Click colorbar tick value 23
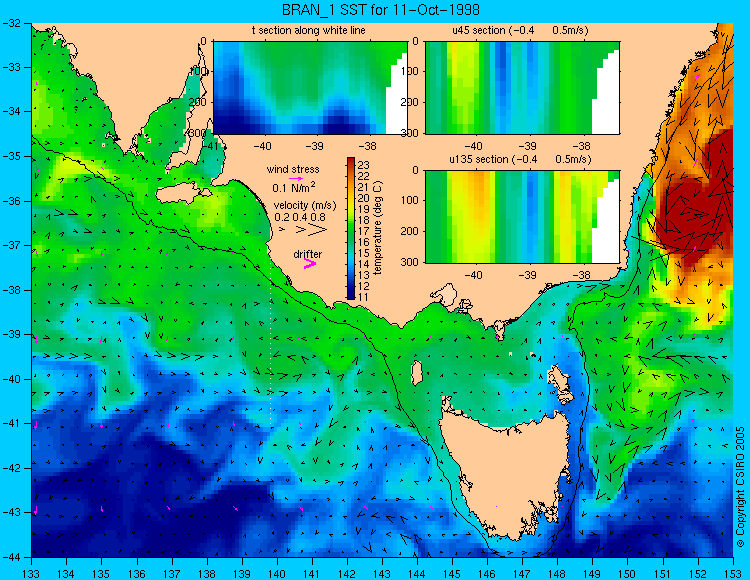The width and height of the screenshot is (750, 580). tap(364, 165)
